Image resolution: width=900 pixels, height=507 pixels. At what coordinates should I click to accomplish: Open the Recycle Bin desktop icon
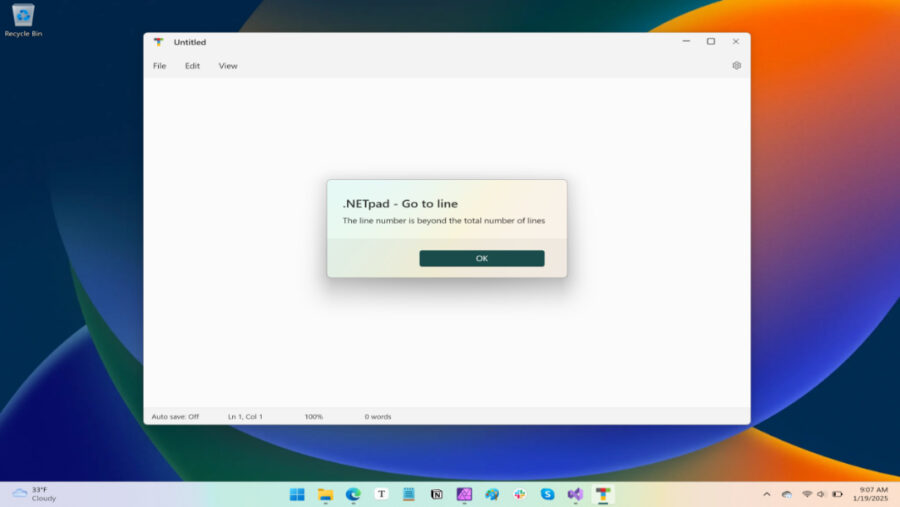point(23,21)
